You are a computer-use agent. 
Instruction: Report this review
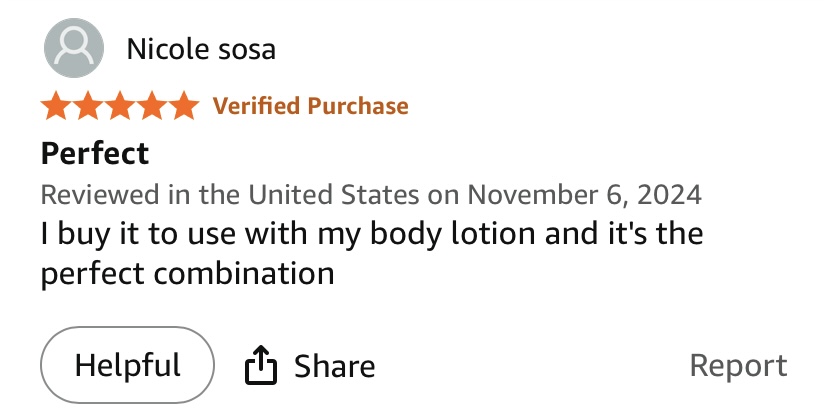point(738,366)
